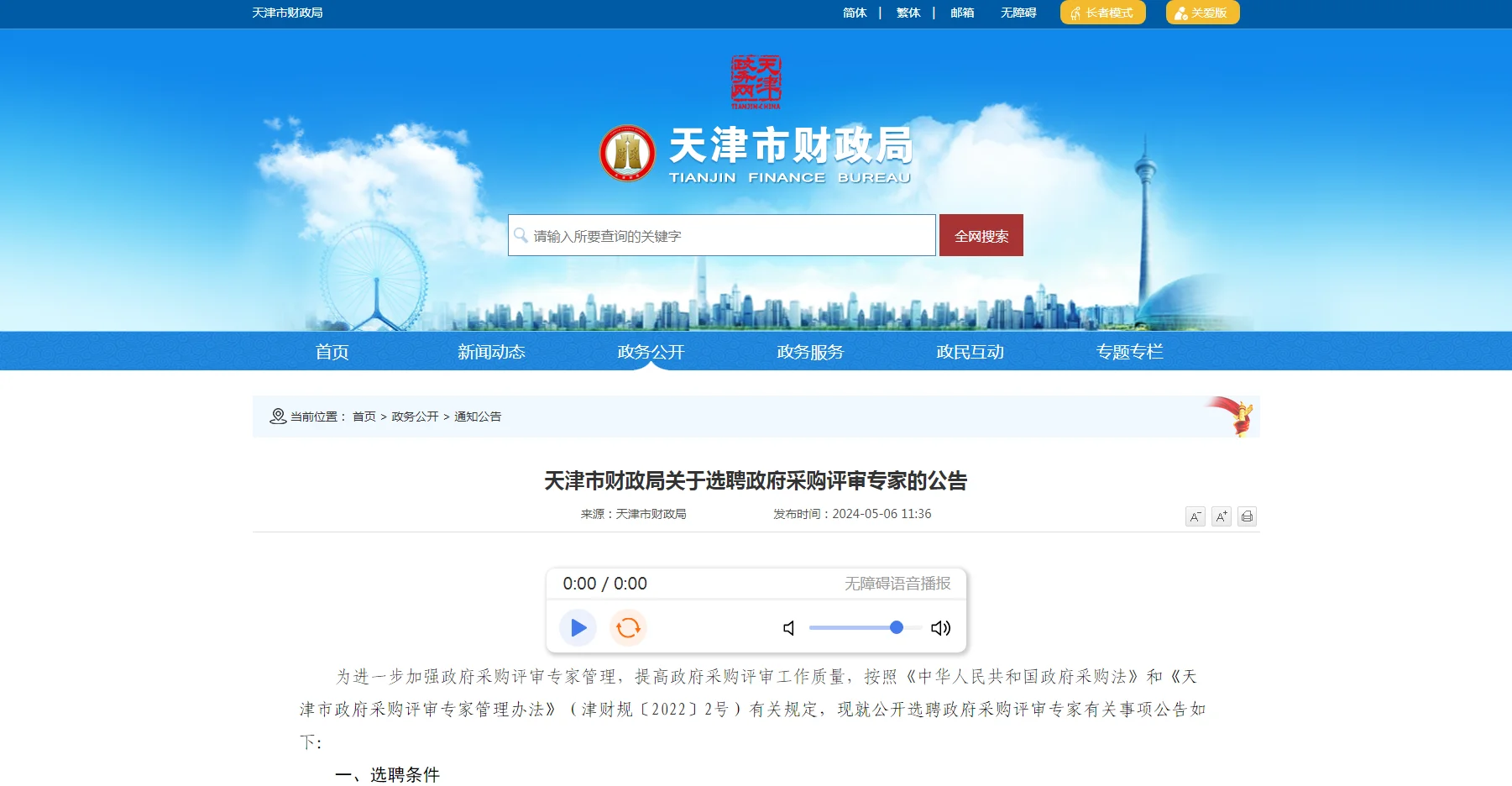Open the 关爱版 version
This screenshot has width=1512, height=786.
(x=1201, y=13)
